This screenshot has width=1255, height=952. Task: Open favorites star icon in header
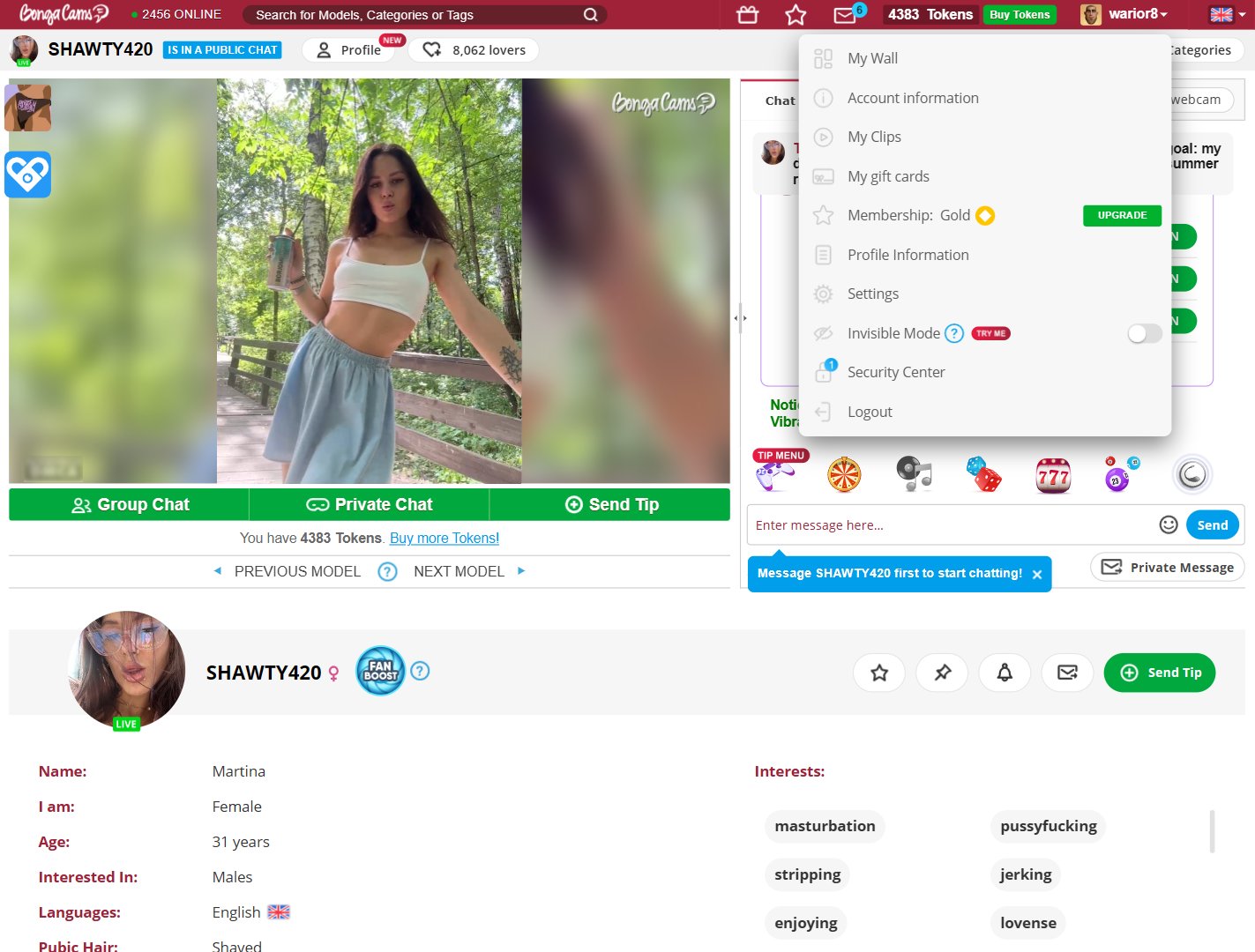click(796, 14)
